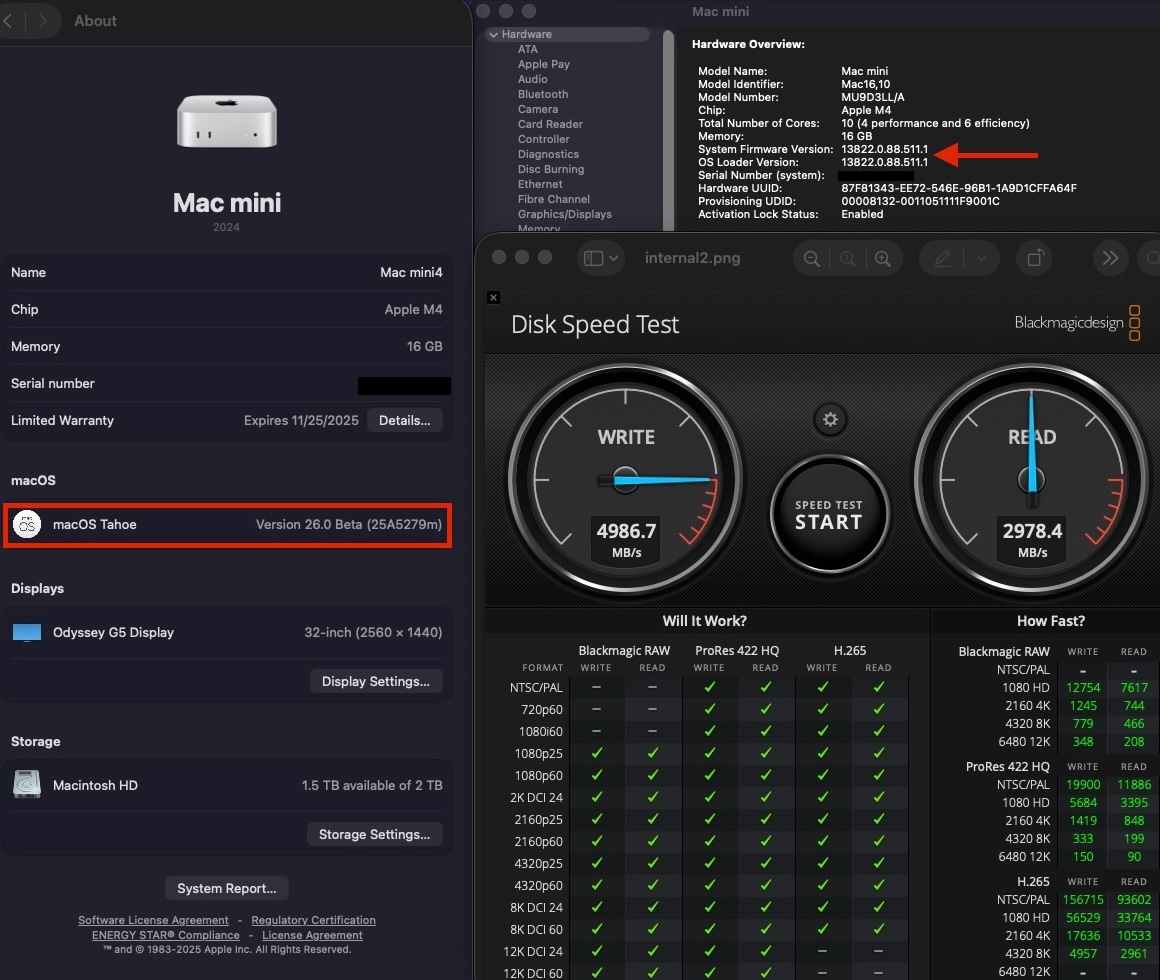Select Card Reader in Hardware list
Viewport: 1160px width, 980px height.
pyautogui.click(x=550, y=124)
